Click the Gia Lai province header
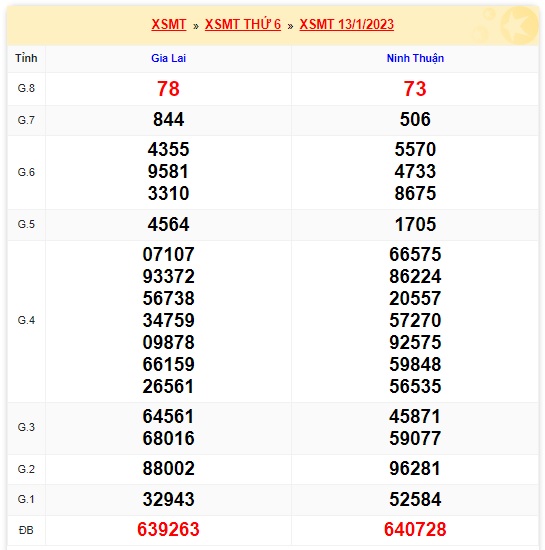The width and height of the screenshot is (545, 550). (168, 58)
